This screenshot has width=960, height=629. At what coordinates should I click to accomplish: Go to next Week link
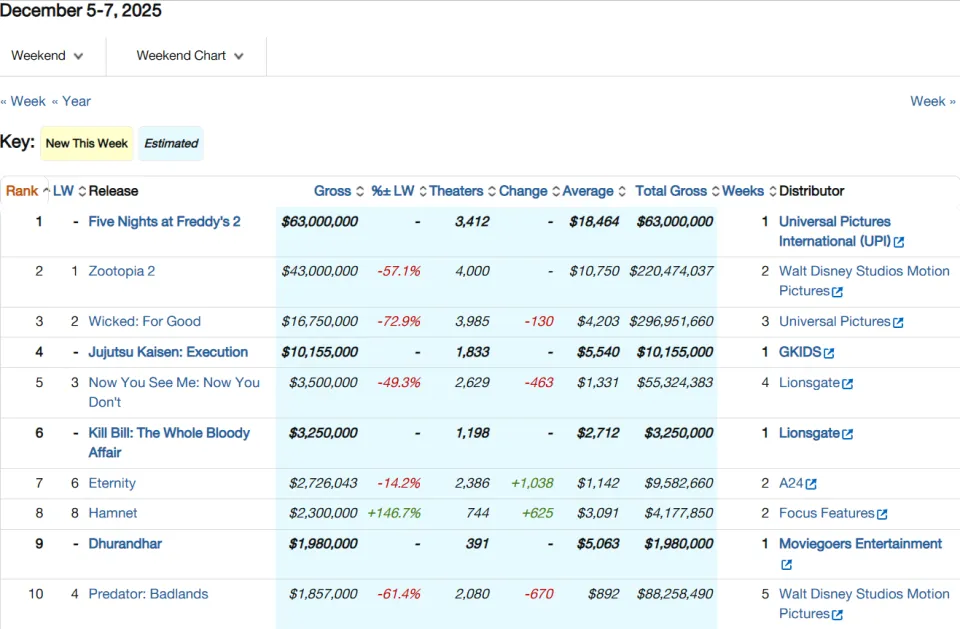[932, 101]
